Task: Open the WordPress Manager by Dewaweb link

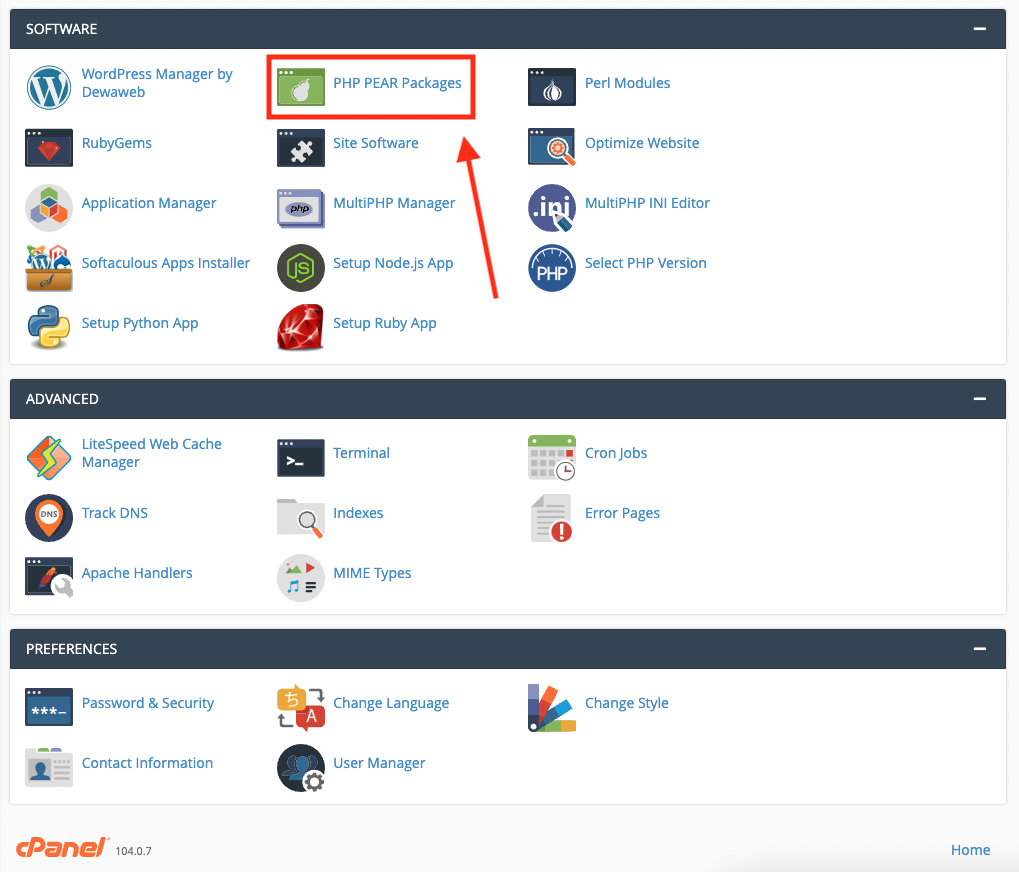Action: click(x=157, y=83)
